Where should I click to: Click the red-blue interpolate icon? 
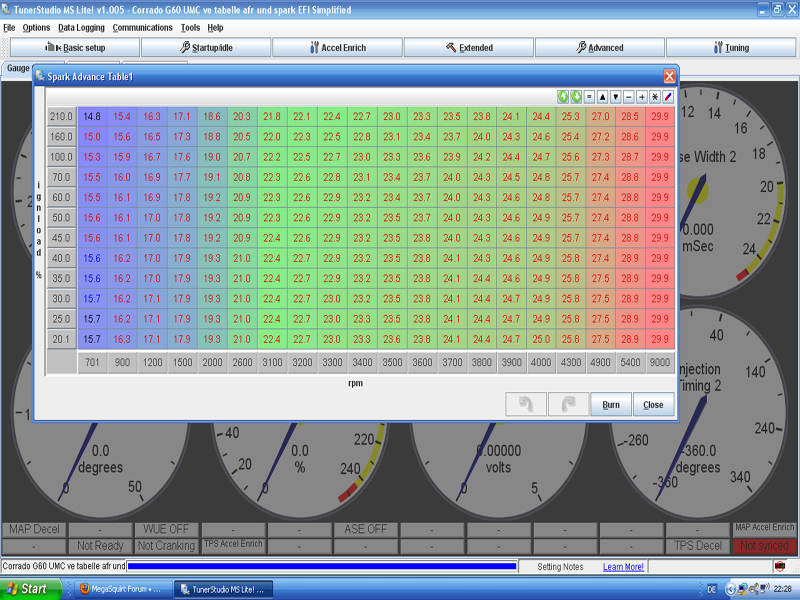pos(668,97)
